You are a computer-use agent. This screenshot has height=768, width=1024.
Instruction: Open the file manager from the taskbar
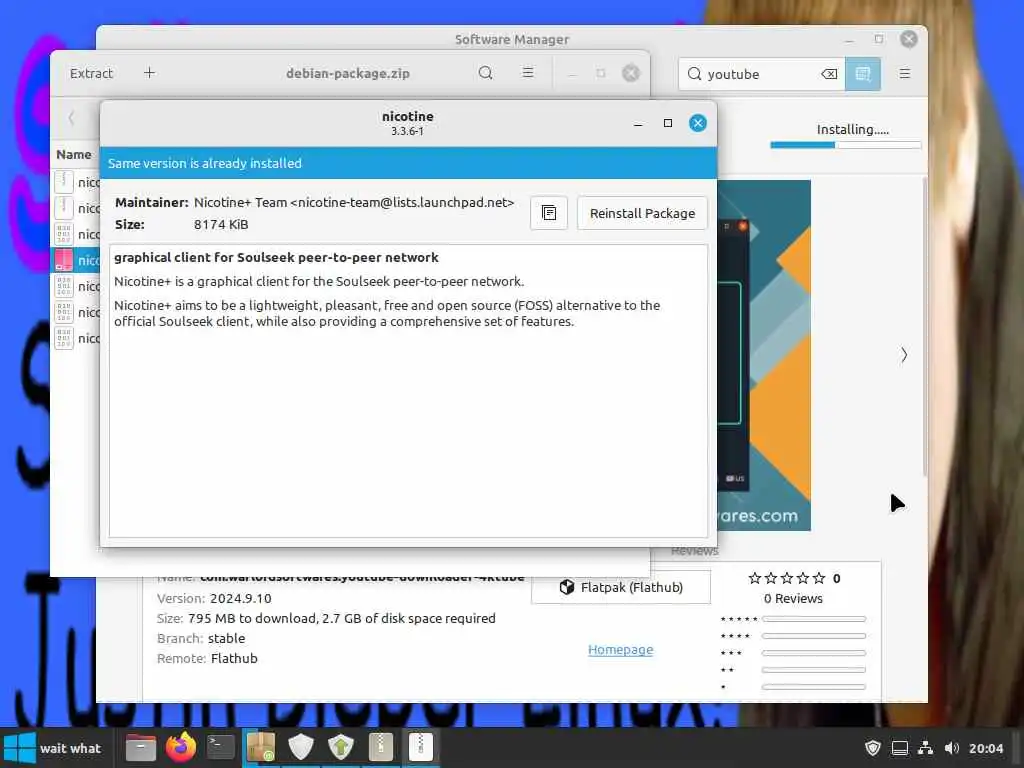[141, 748]
